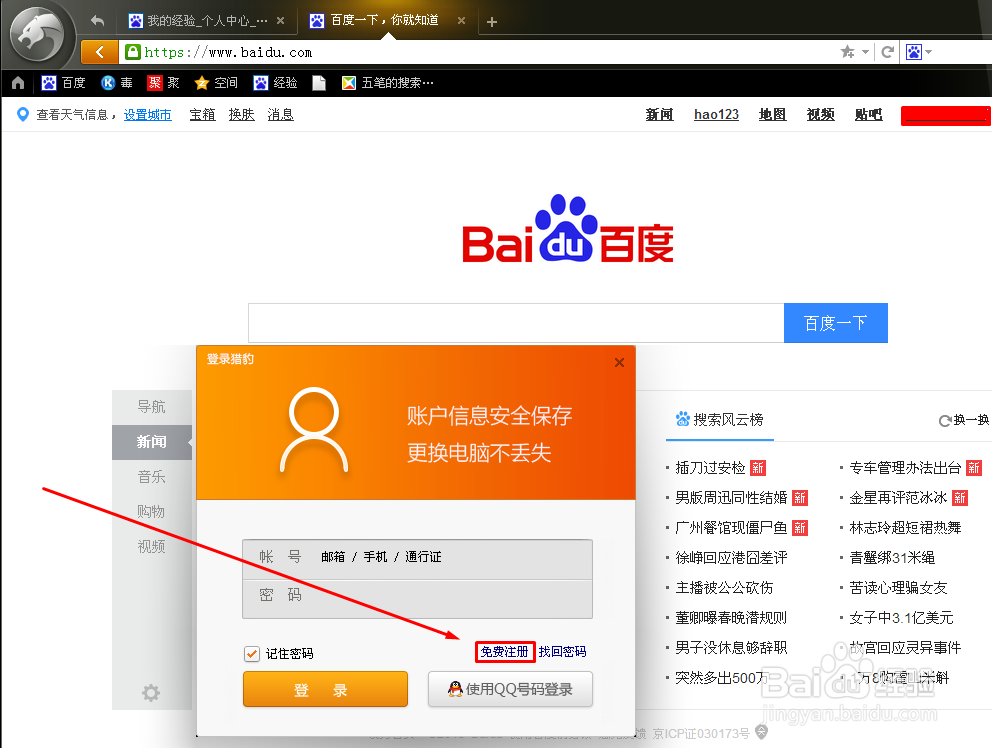Open the 地图 link
The width and height of the screenshot is (992, 748).
(x=772, y=115)
